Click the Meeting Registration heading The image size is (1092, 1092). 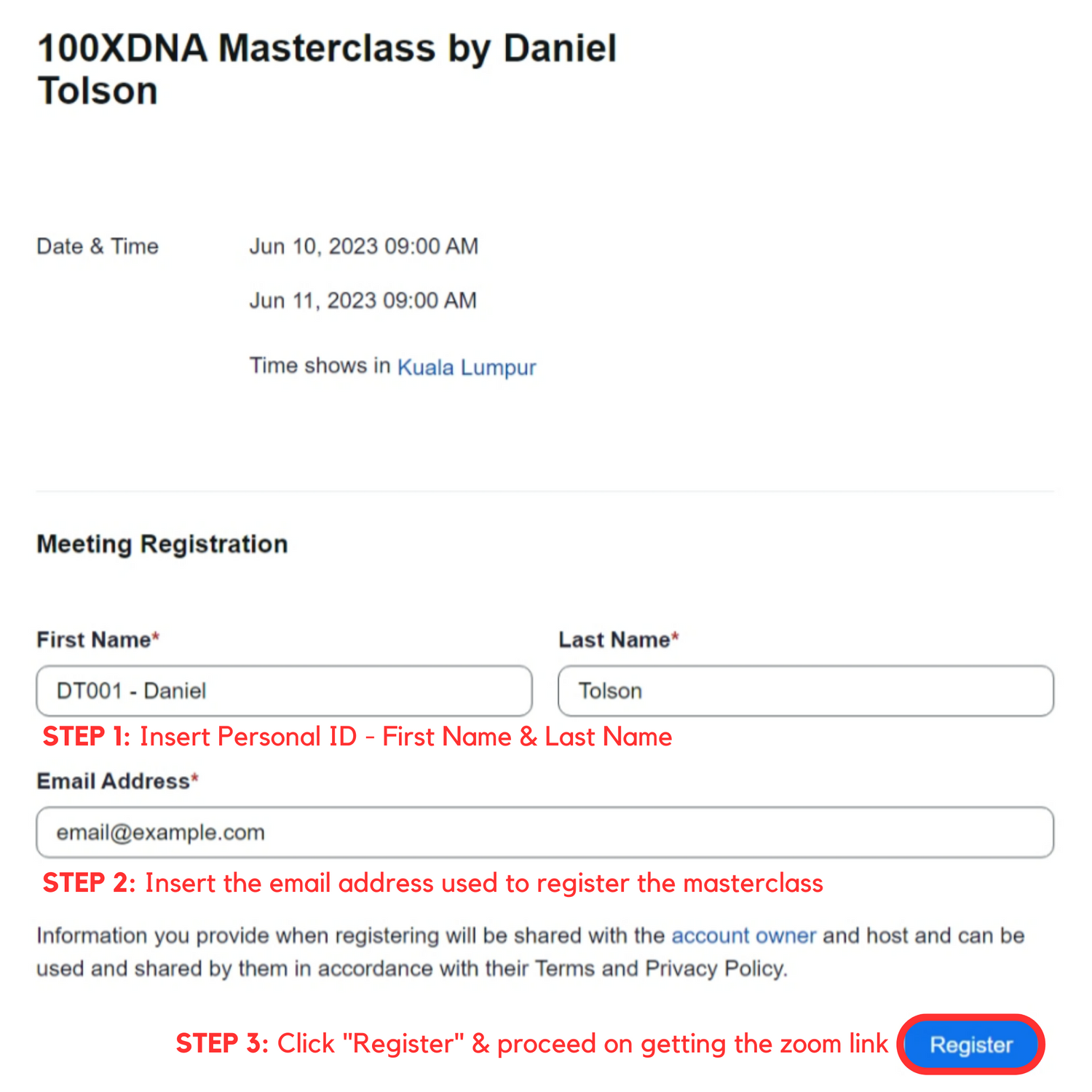pyautogui.click(x=162, y=544)
